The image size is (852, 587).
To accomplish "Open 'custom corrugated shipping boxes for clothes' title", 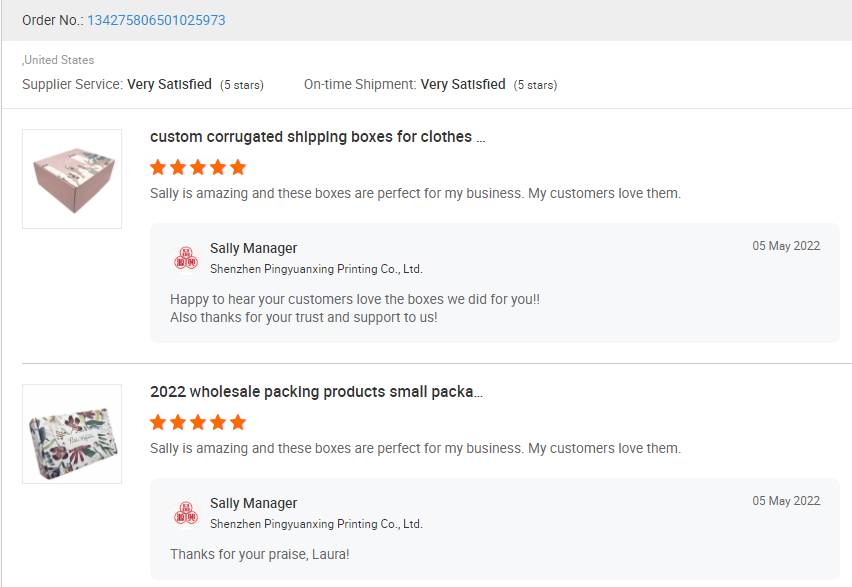I will tap(317, 137).
